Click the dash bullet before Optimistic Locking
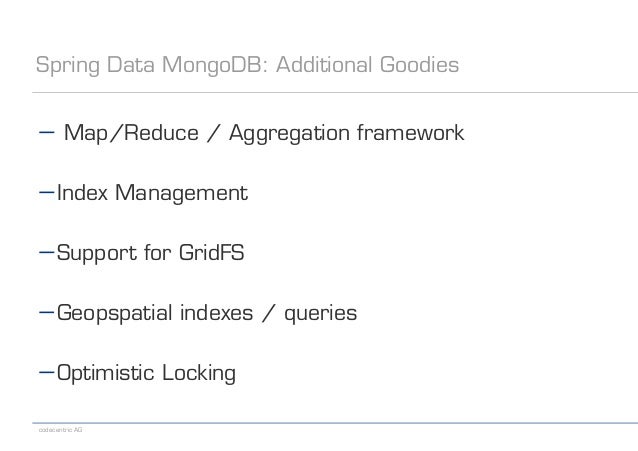 click(47, 372)
